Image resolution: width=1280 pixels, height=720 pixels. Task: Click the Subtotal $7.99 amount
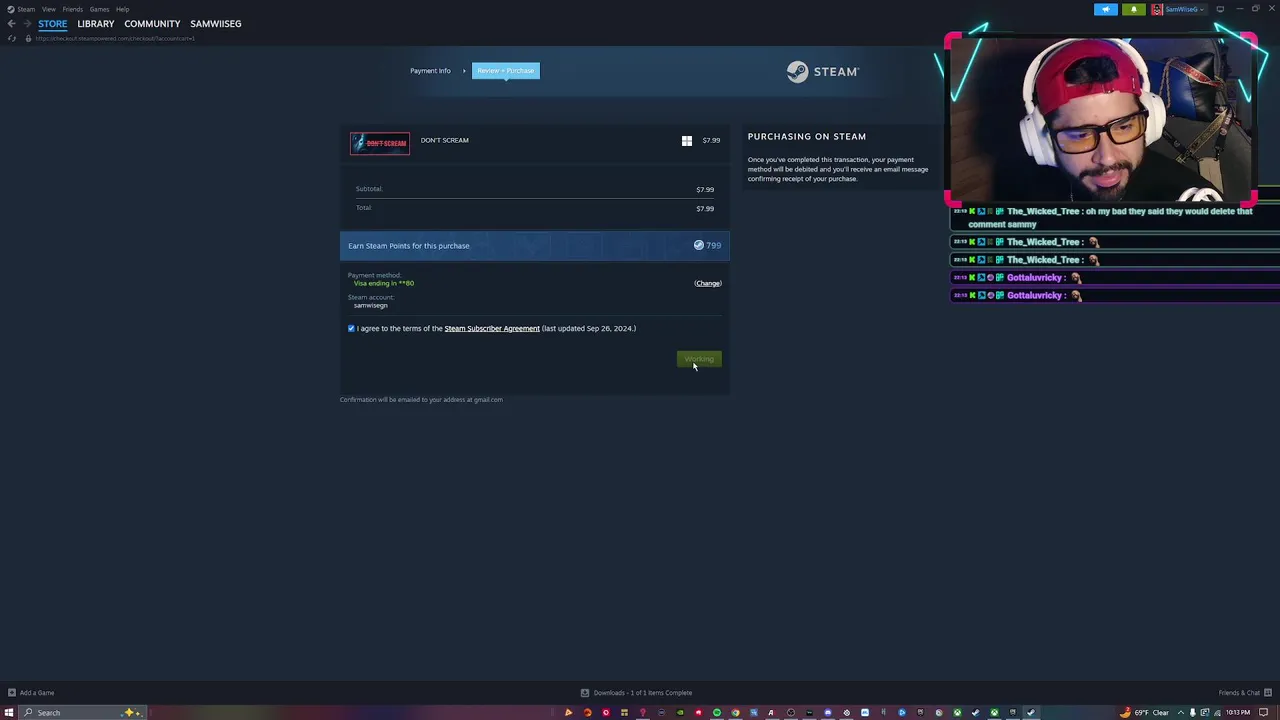point(705,189)
